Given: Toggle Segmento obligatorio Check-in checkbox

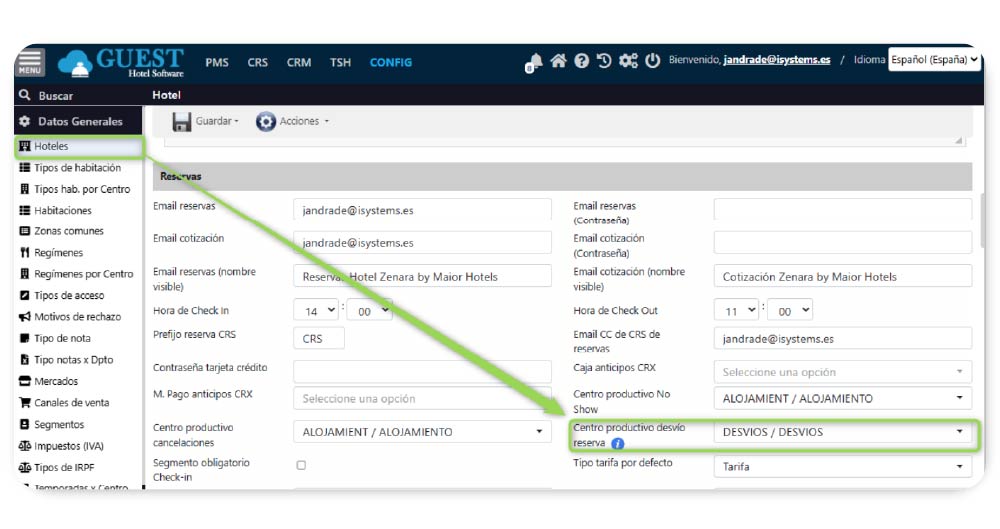Looking at the screenshot, I should coord(301,465).
